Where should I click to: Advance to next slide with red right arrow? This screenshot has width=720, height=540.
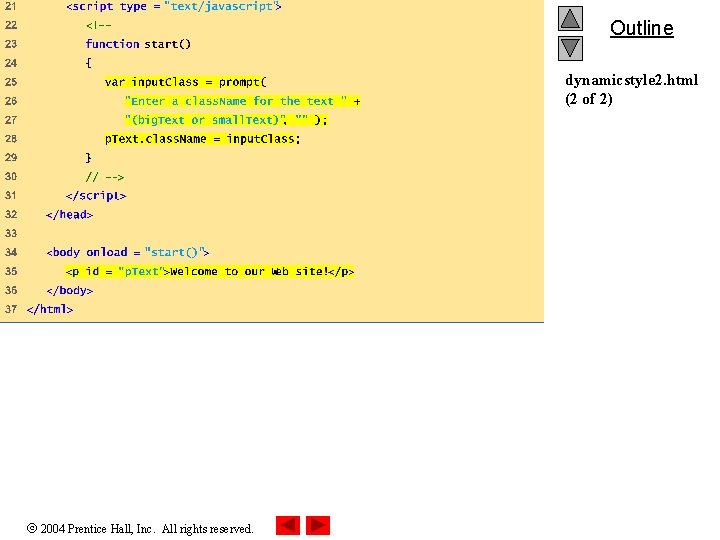tap(318, 525)
